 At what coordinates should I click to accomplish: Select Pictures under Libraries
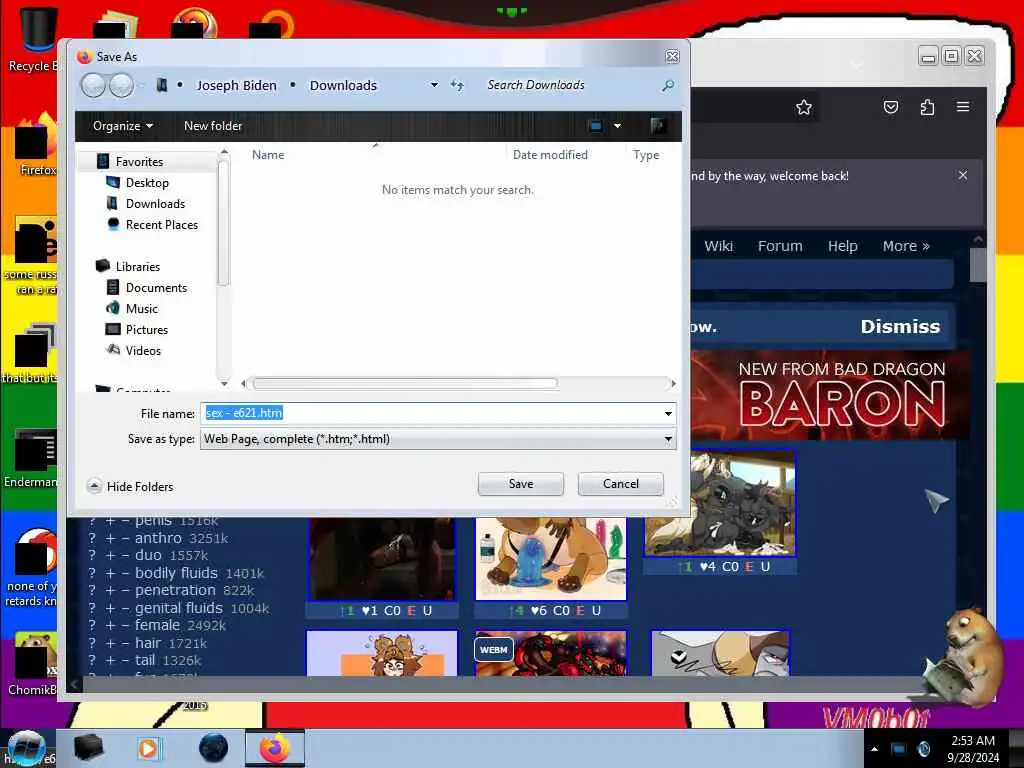click(146, 330)
